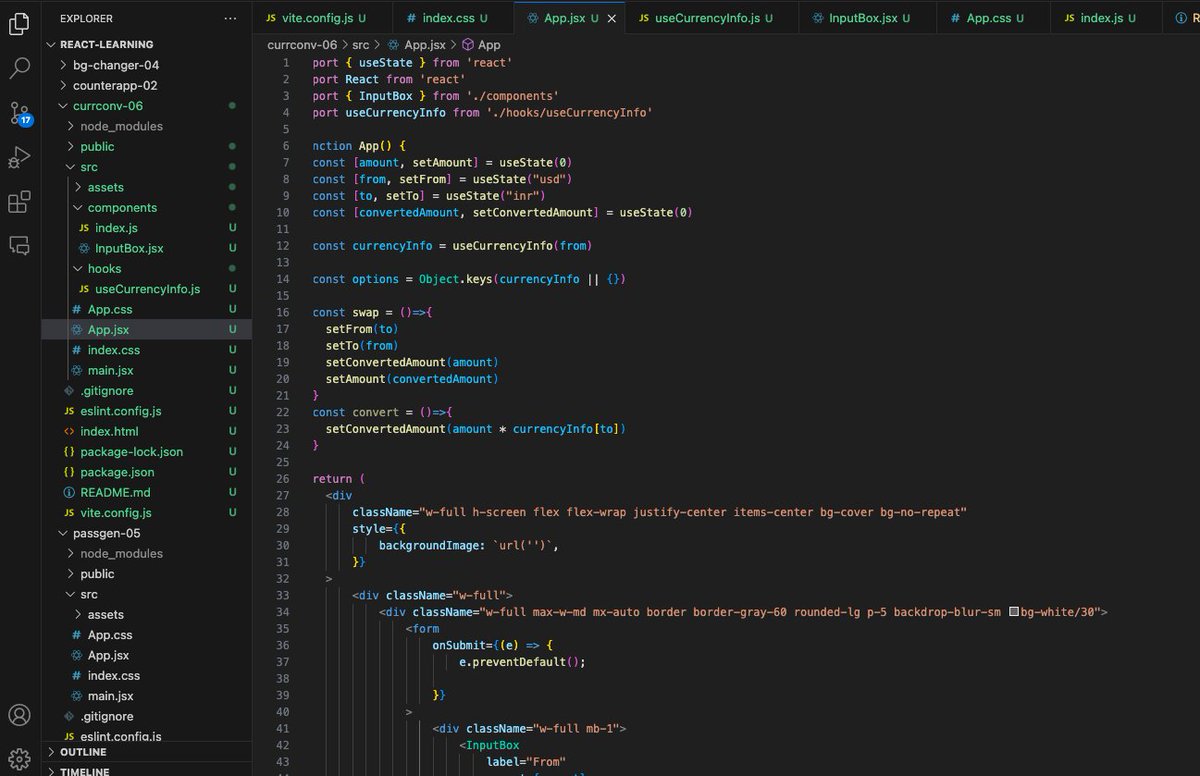Open the Explorer view in activity bar

(x=19, y=24)
